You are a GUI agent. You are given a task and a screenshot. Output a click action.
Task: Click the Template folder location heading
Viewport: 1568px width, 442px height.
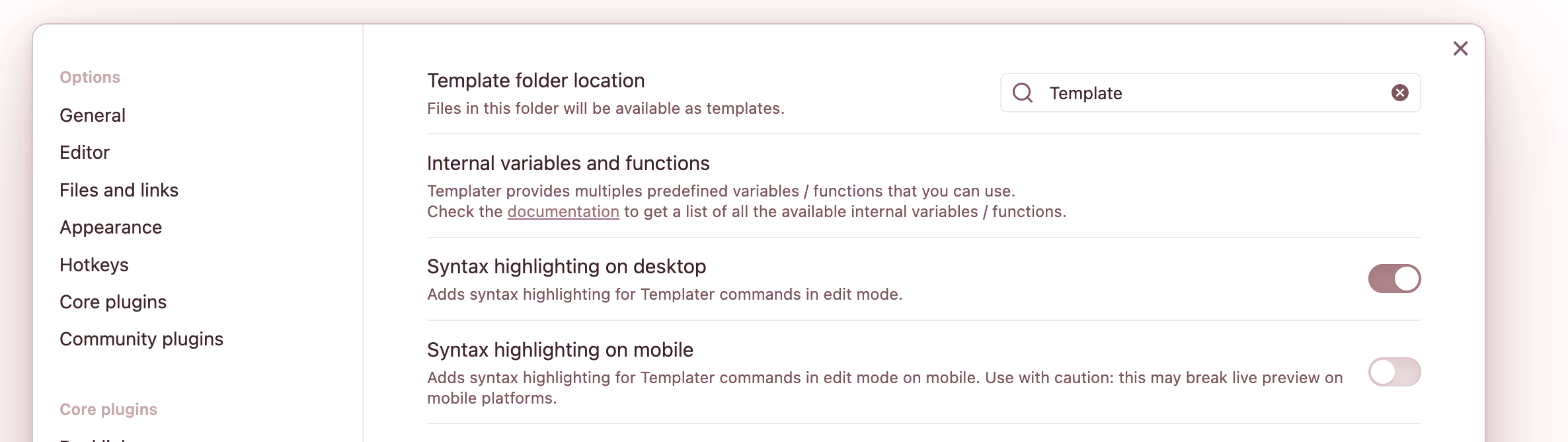click(x=535, y=81)
